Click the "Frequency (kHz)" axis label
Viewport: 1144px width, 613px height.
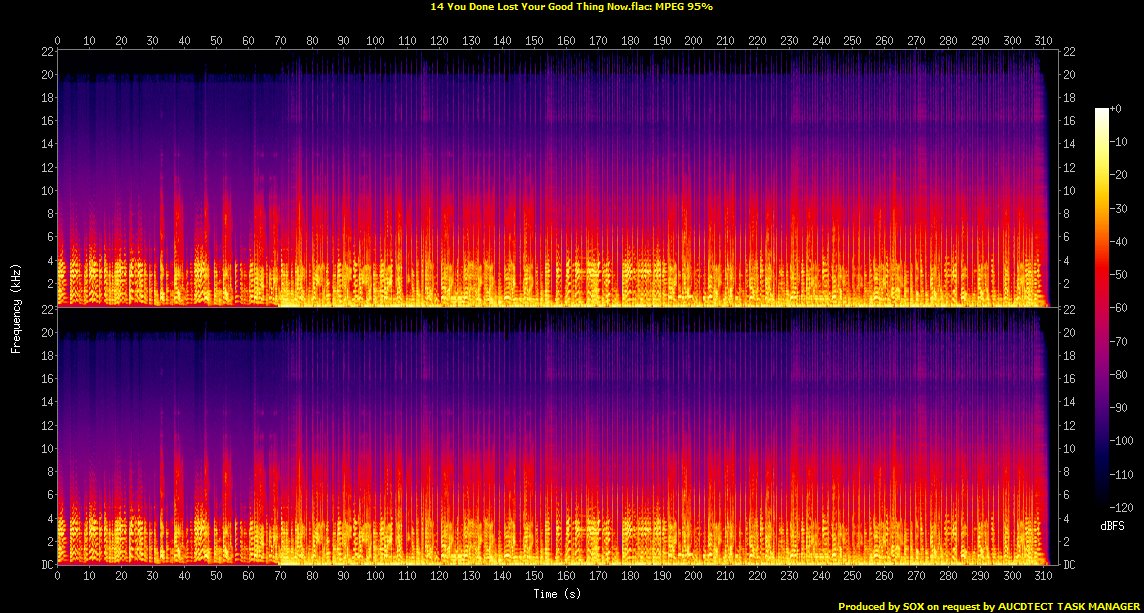tap(16, 308)
